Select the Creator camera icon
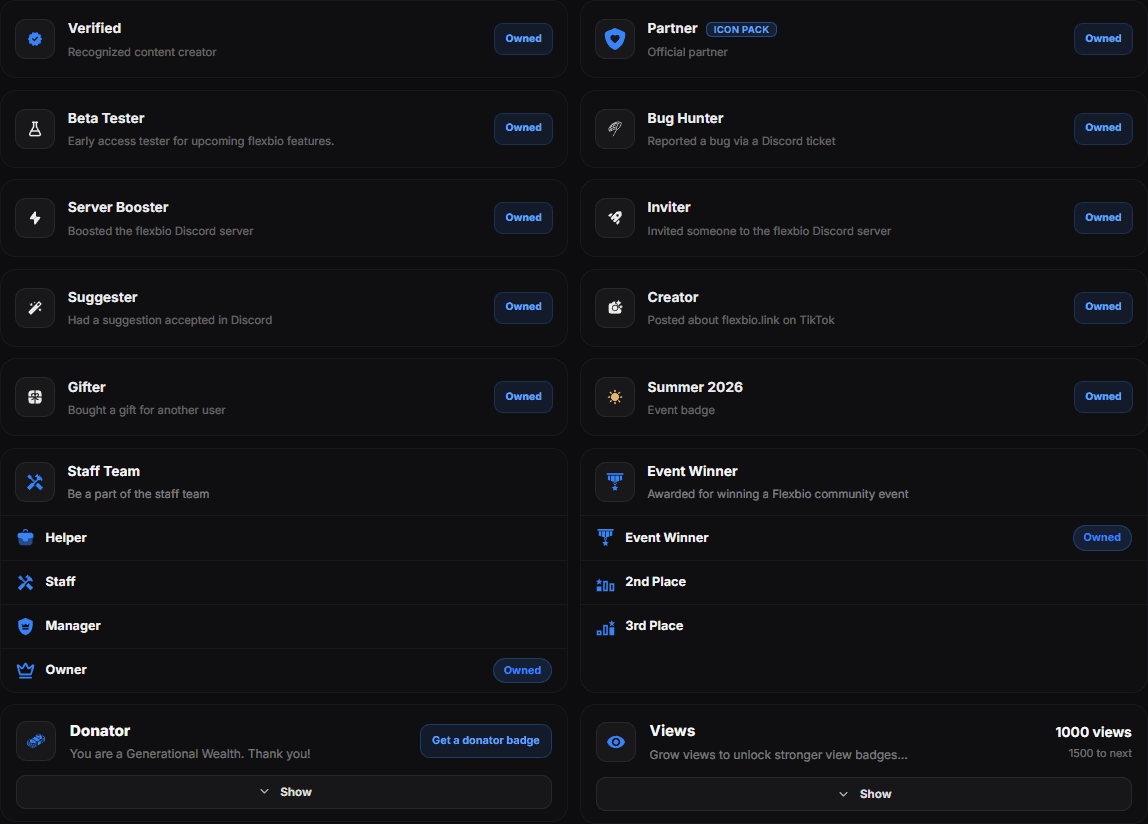1148x824 pixels. 615,308
